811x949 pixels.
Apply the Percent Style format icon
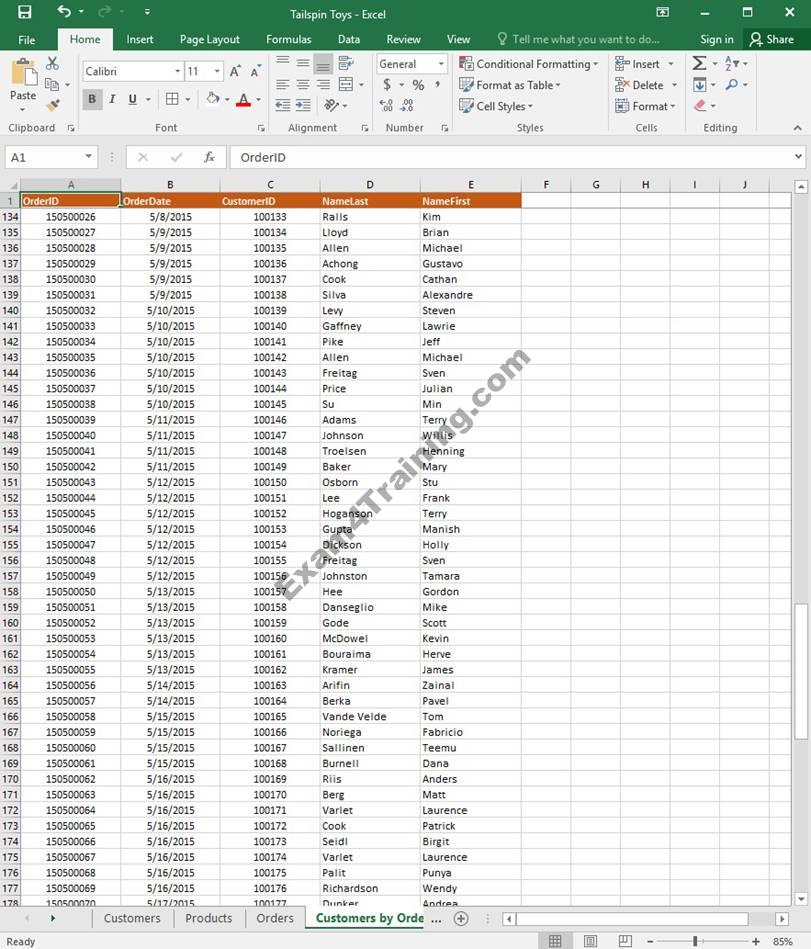[418, 85]
